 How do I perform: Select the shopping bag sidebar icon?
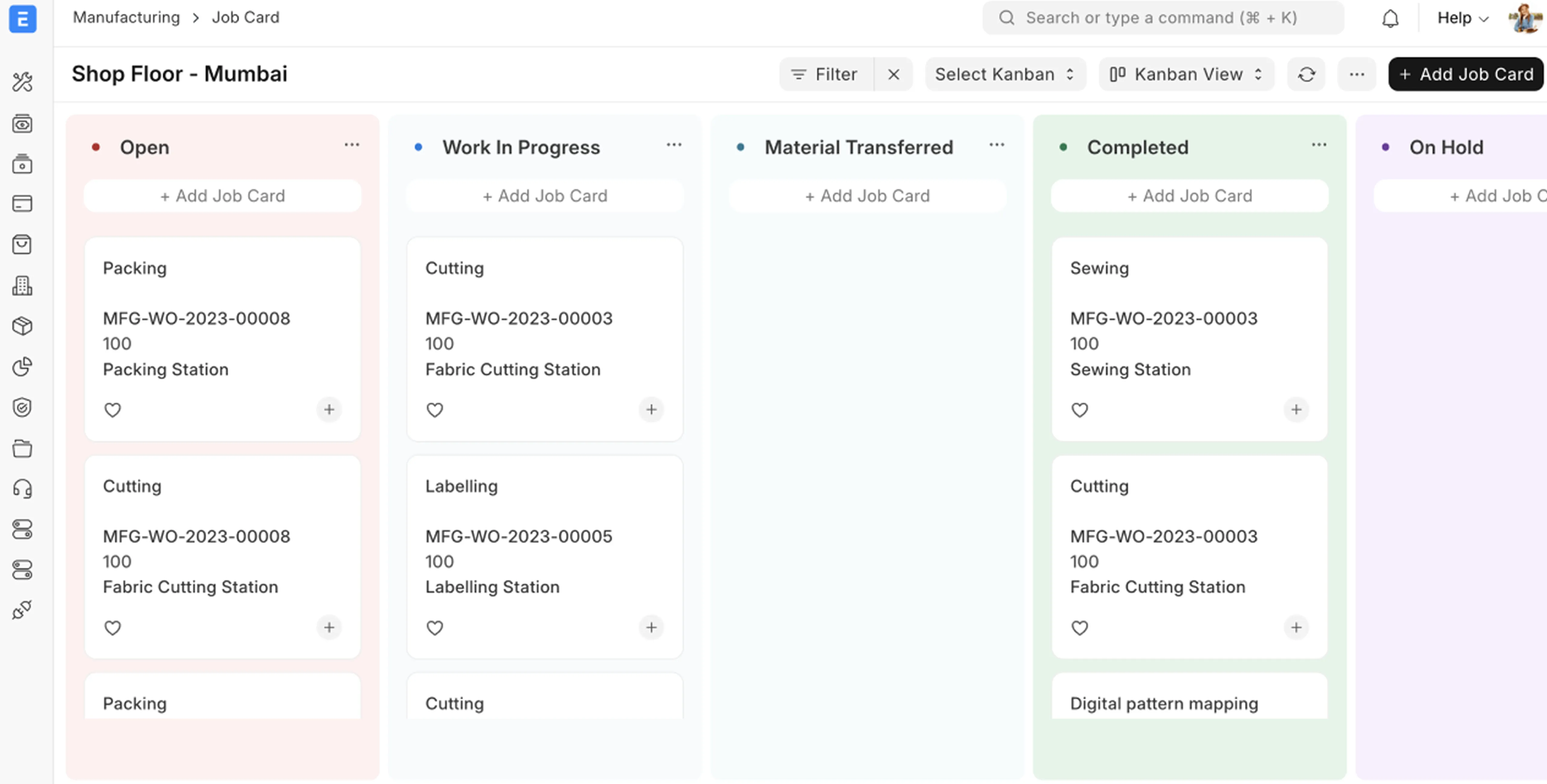pyautogui.click(x=22, y=244)
